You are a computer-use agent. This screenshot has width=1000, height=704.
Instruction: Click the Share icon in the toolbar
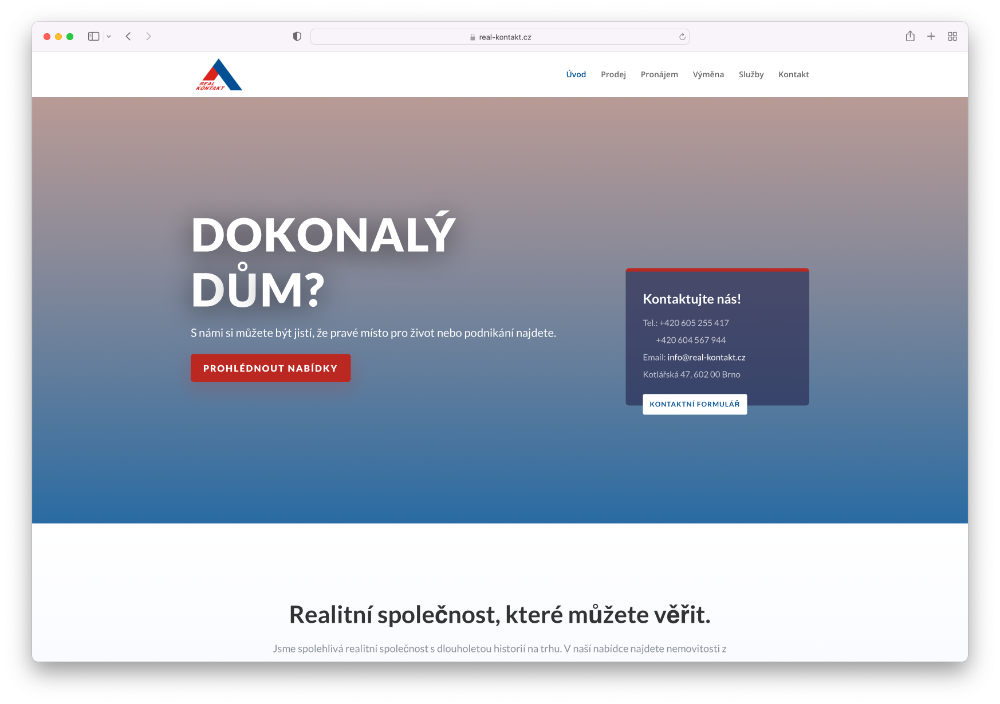(x=909, y=35)
